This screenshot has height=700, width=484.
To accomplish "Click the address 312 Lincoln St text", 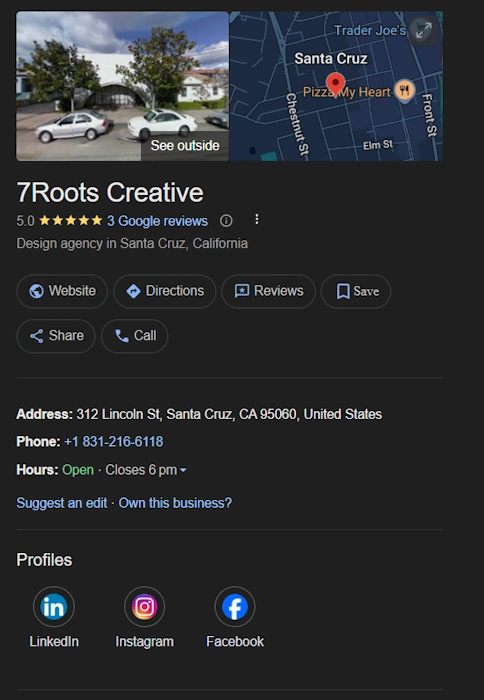I will [x=229, y=414].
